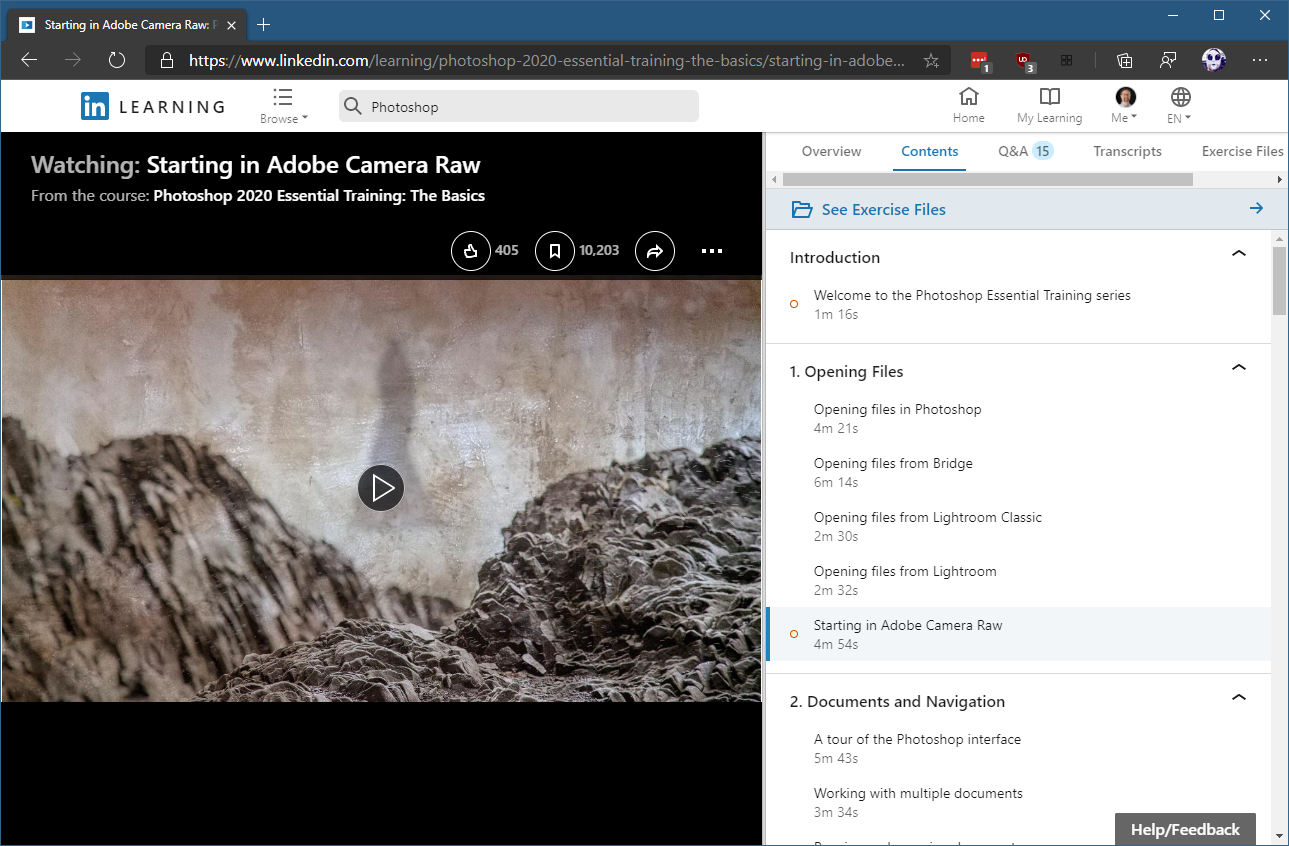This screenshot has height=846, width=1289.
Task: Open the Browse dropdown
Action: [283, 104]
